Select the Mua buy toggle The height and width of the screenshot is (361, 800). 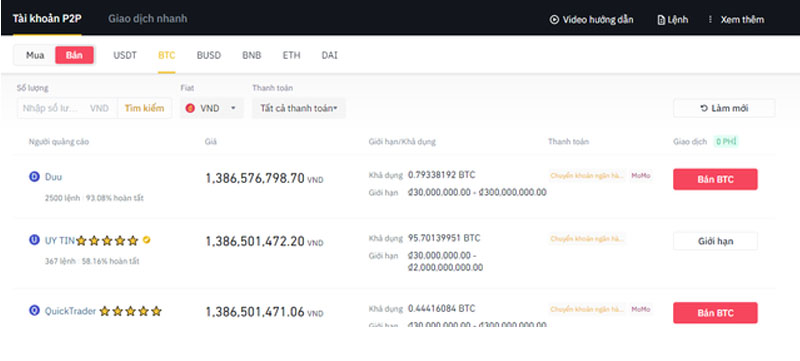(x=35, y=55)
